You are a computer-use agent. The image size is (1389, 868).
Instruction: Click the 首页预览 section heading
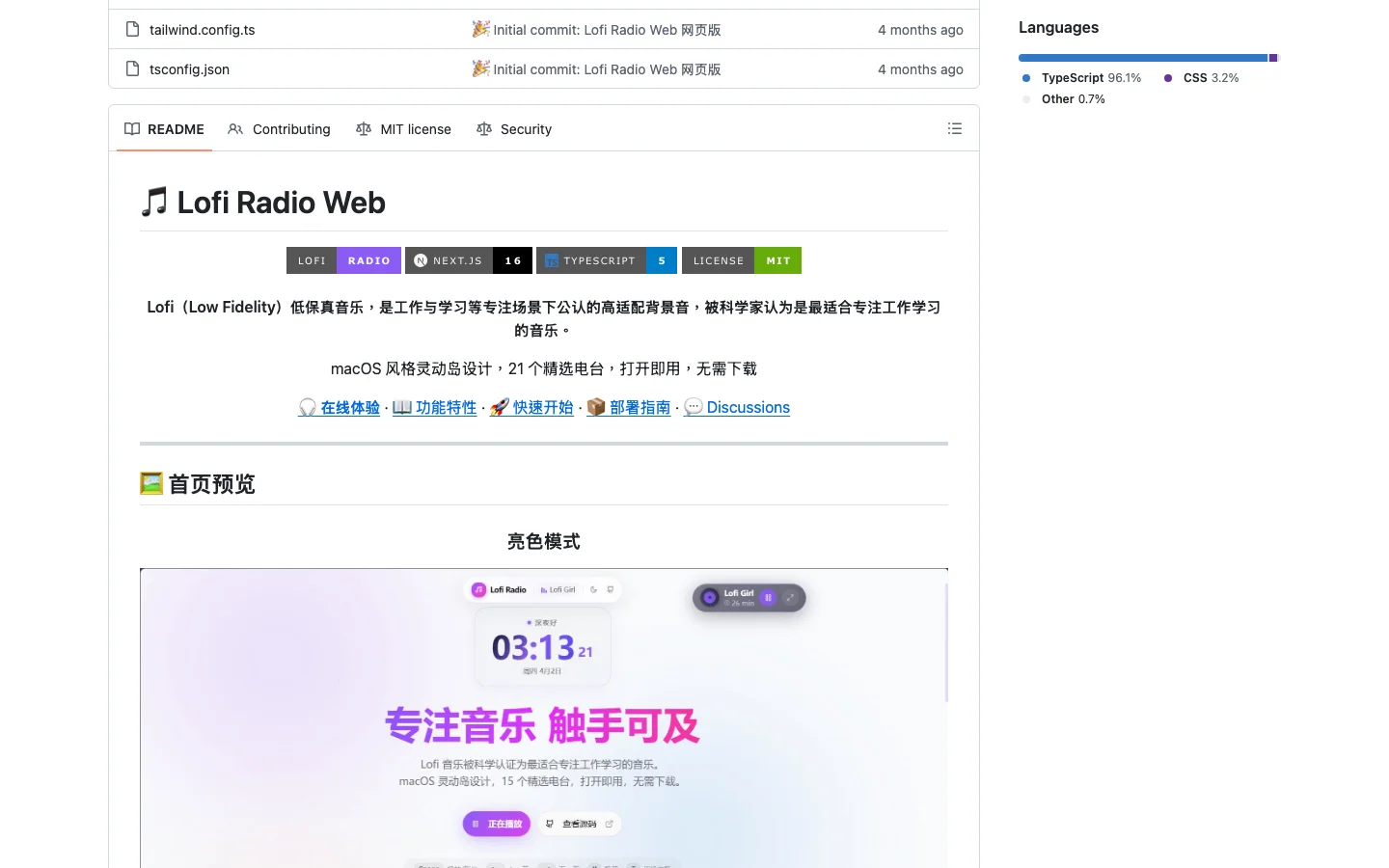pos(198,483)
